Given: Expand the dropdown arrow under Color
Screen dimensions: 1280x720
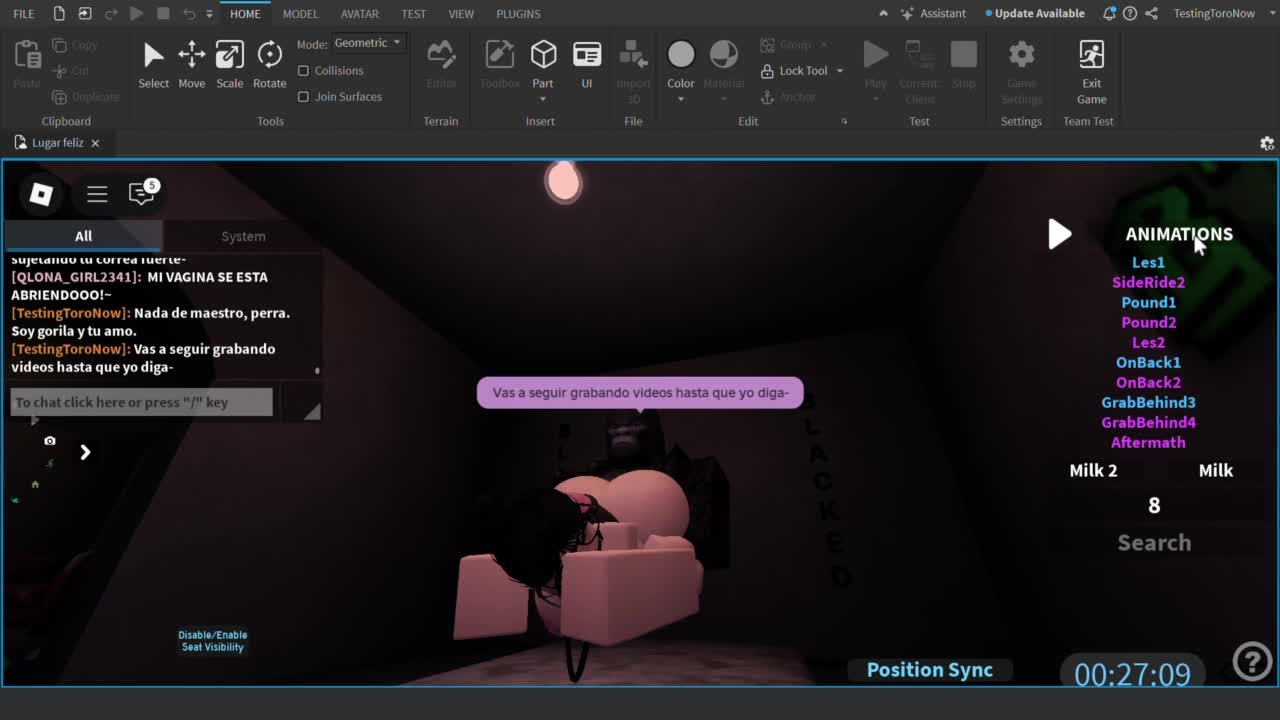Looking at the screenshot, I should (681, 99).
